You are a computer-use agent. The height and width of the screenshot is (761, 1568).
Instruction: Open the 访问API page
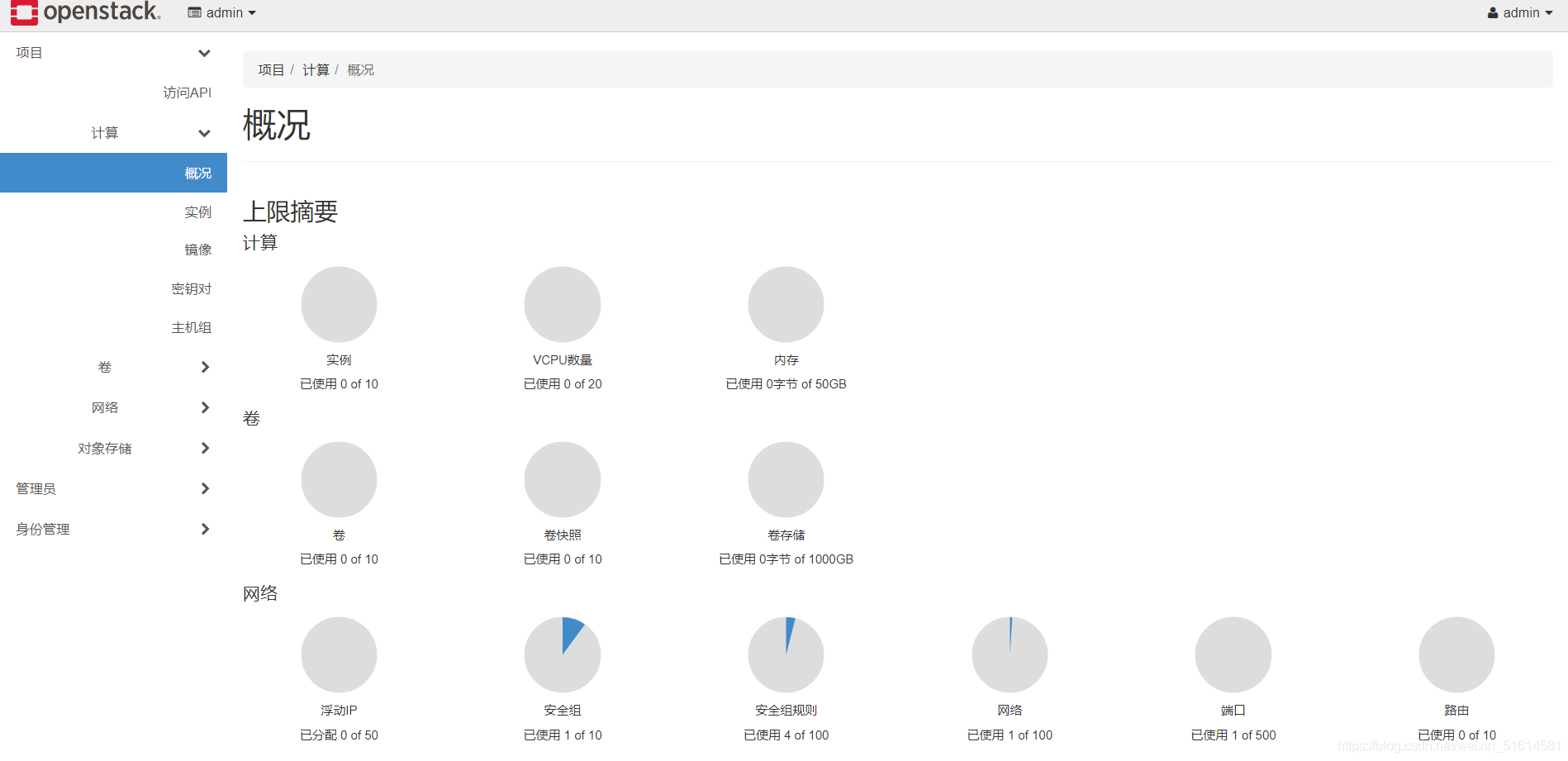188,93
